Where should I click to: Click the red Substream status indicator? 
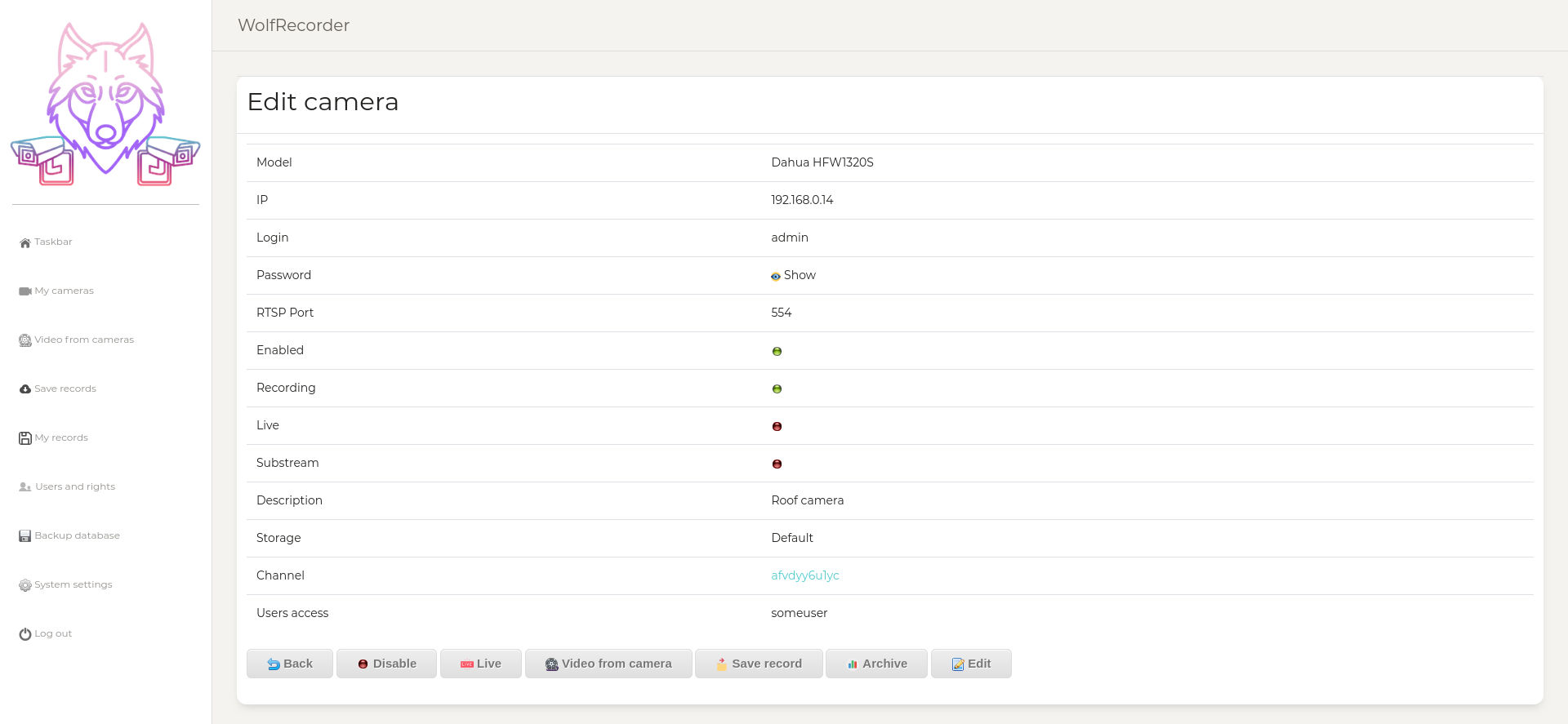click(x=777, y=464)
